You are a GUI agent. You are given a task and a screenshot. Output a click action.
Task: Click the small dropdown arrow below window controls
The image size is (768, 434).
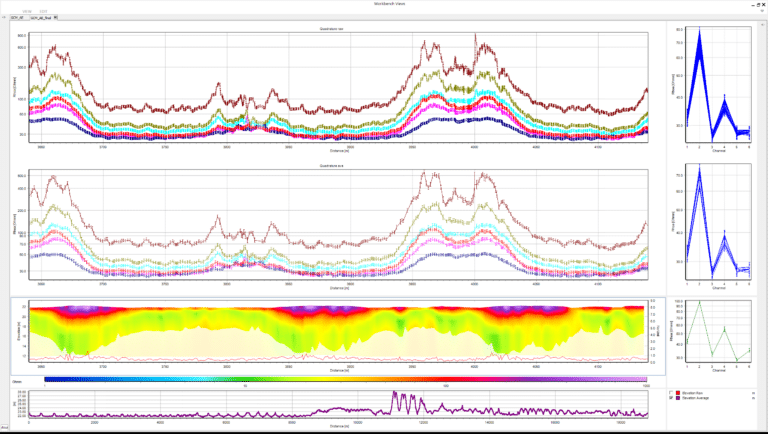click(x=762, y=11)
